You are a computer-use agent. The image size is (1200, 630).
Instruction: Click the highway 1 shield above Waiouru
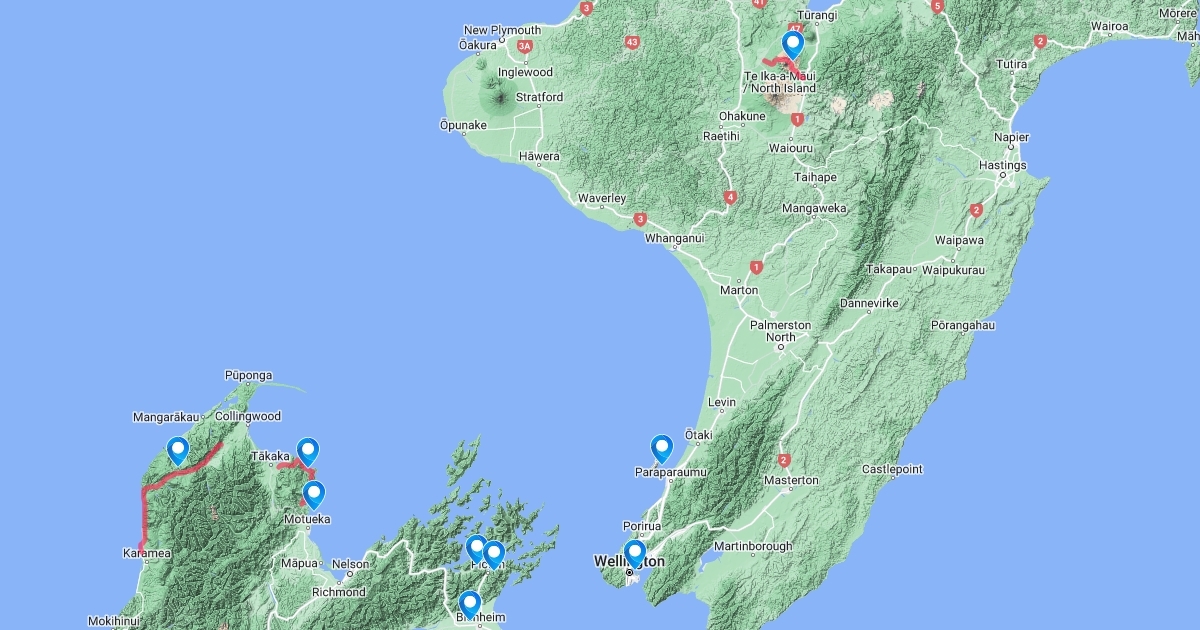click(x=797, y=119)
